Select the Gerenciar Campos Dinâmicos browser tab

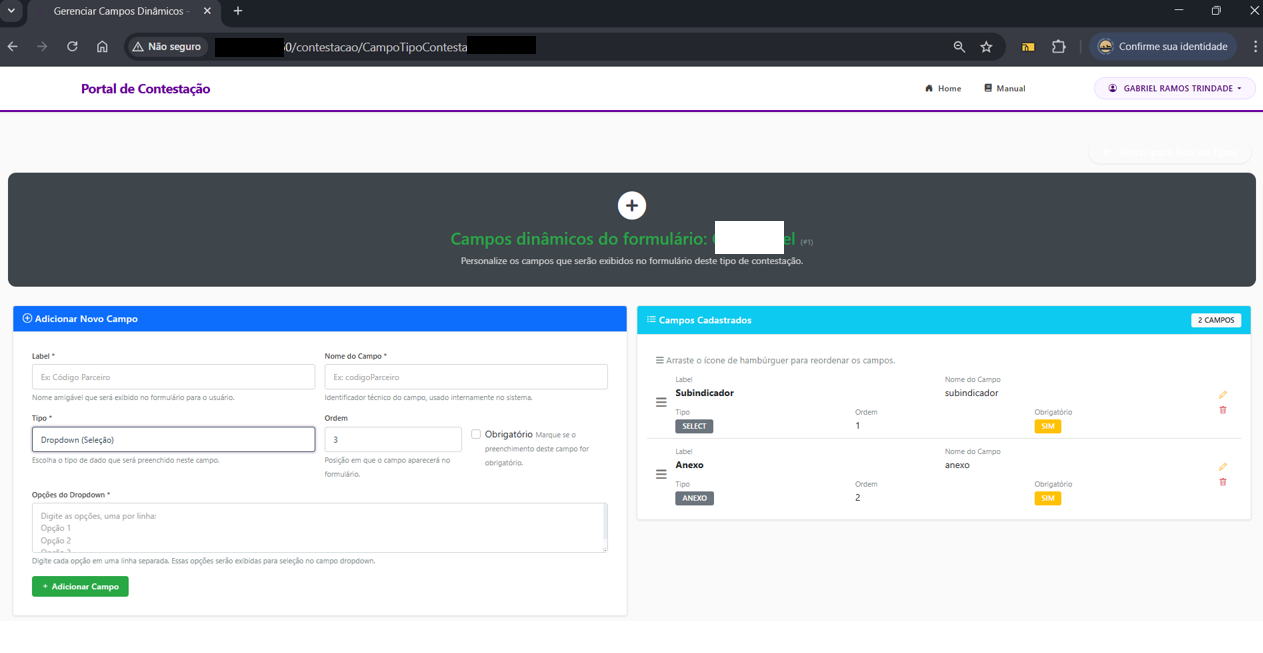[120, 12]
